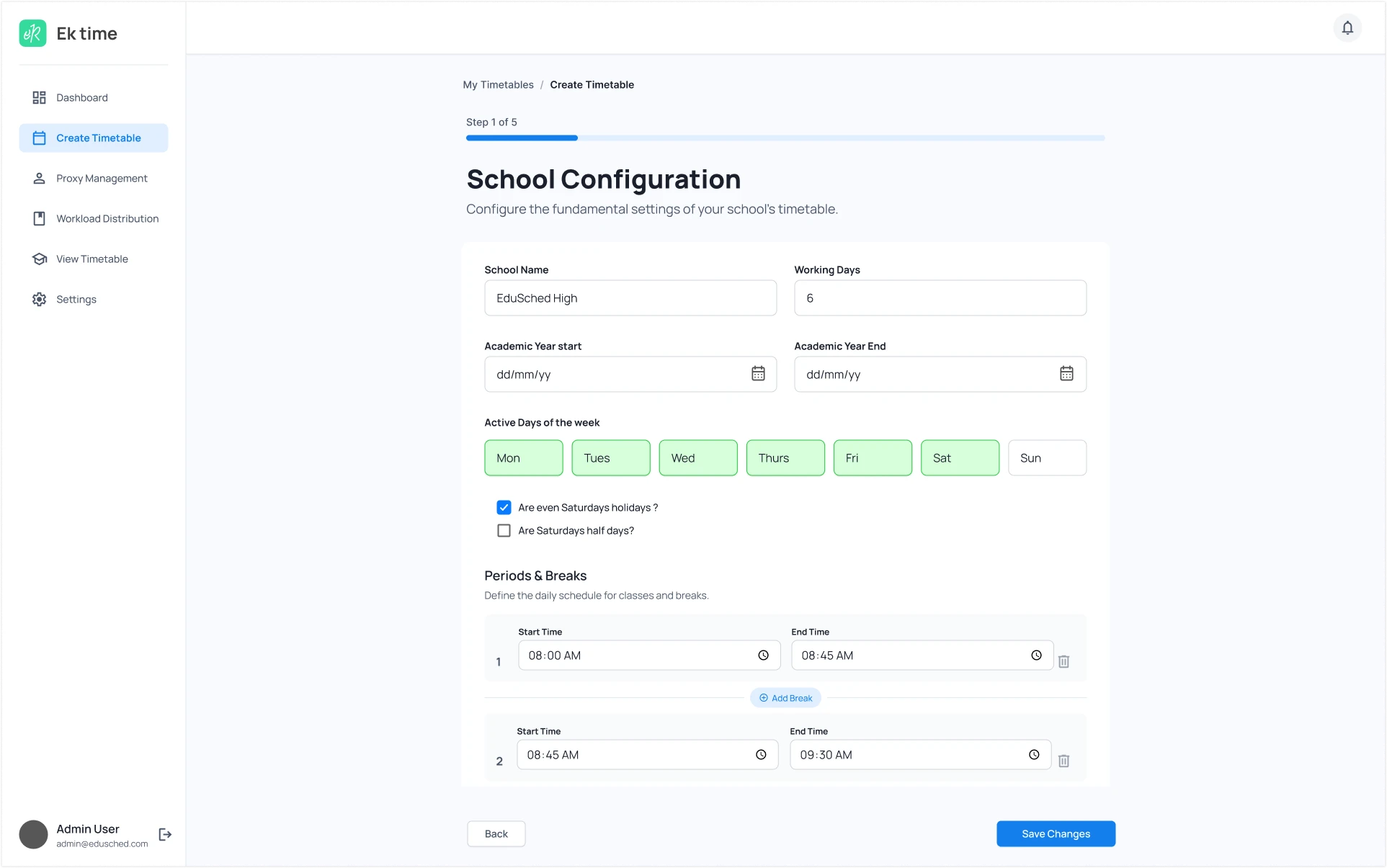Delete period 2 with trash icon

[x=1063, y=761]
